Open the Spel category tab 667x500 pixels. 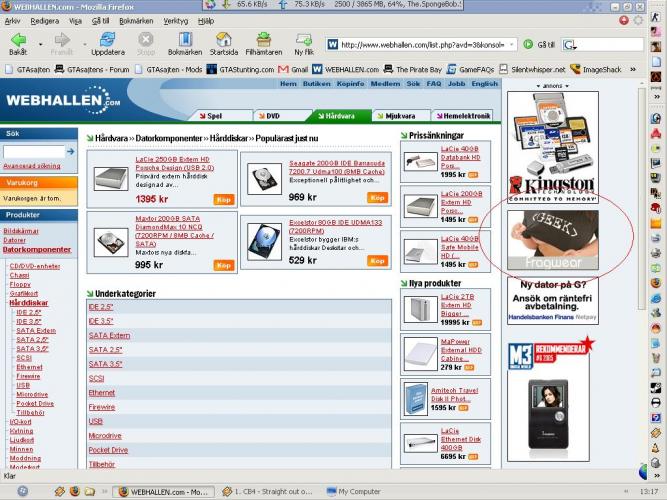(211, 116)
